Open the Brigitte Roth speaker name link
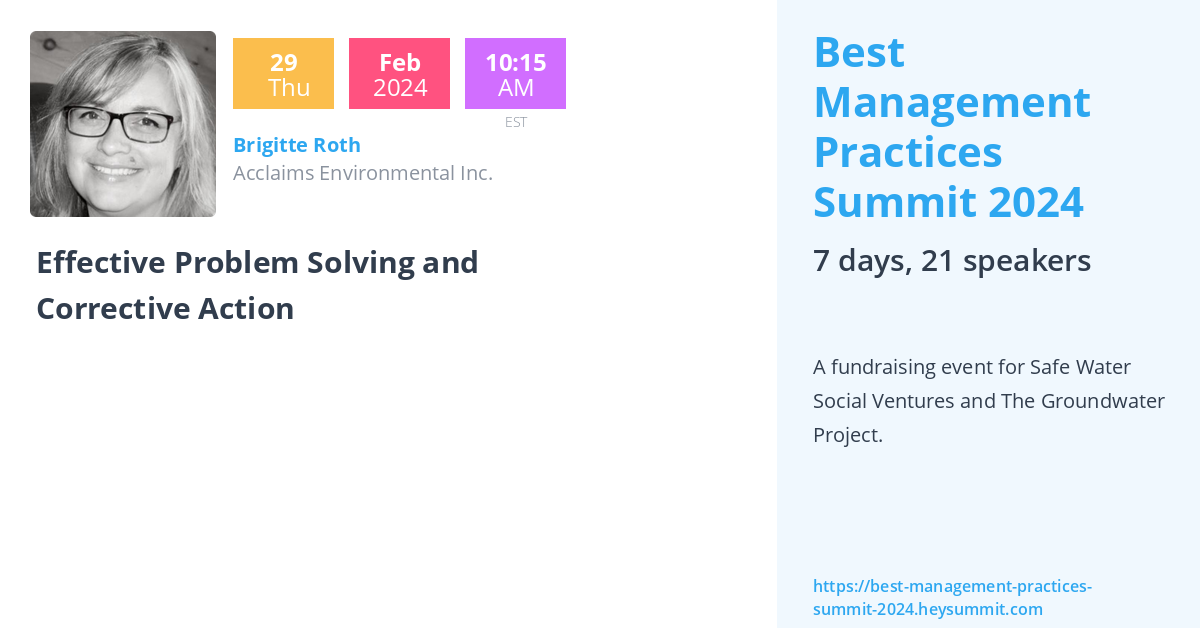 [x=297, y=145]
